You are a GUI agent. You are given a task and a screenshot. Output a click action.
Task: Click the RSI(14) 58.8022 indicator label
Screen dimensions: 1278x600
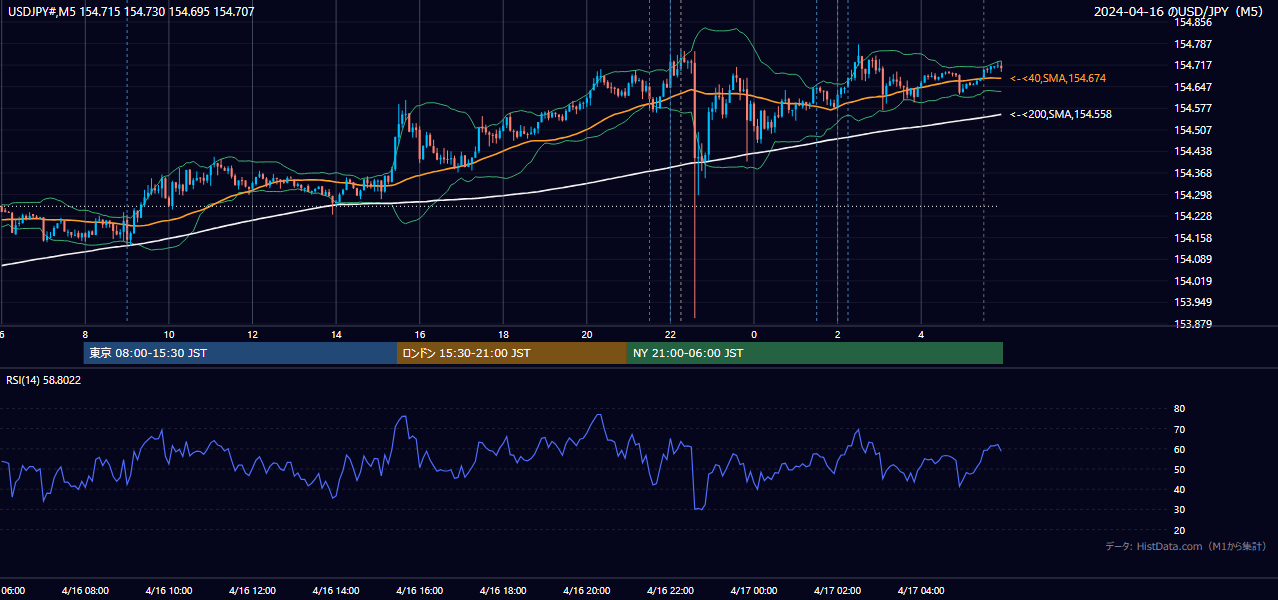pos(44,380)
